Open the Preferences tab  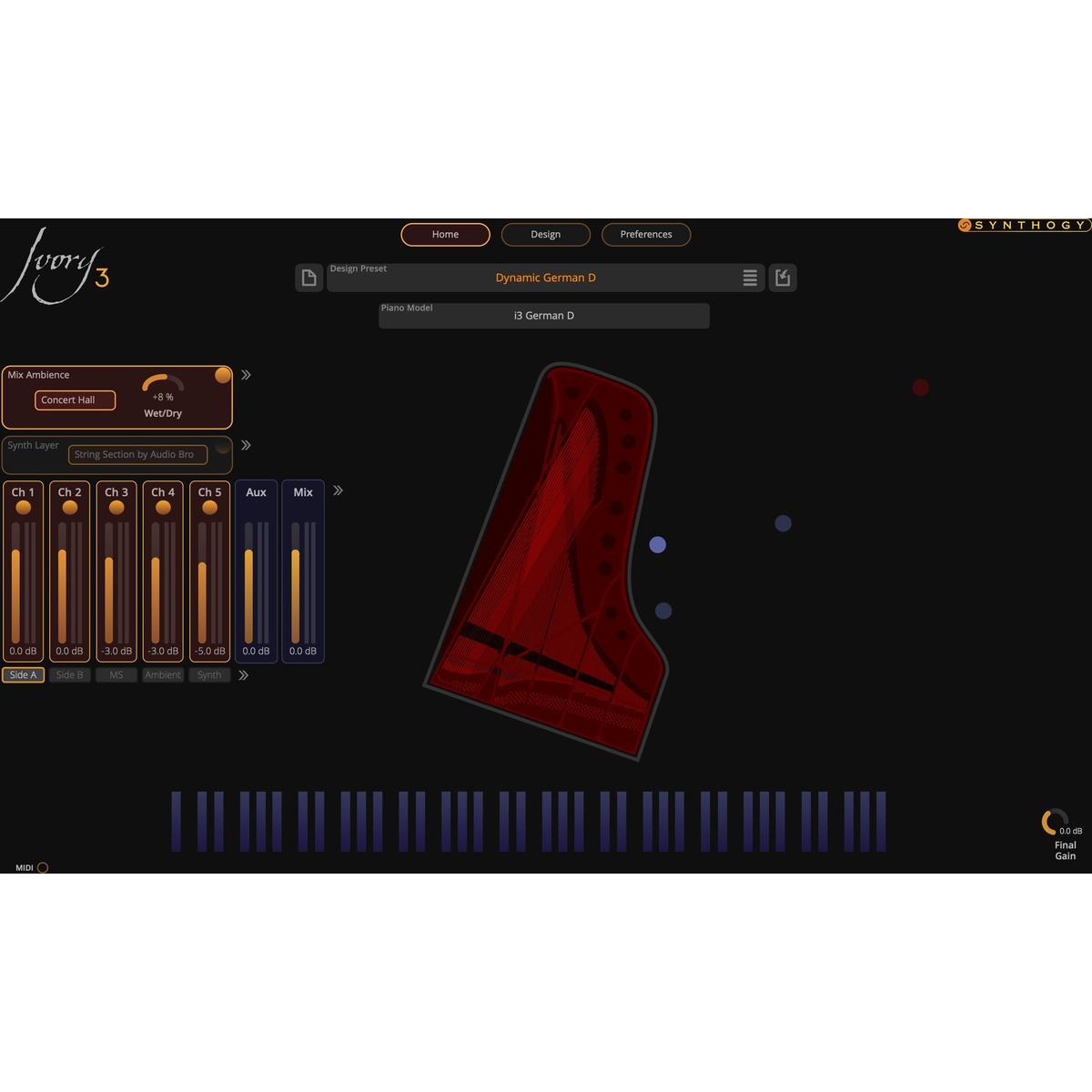pyautogui.click(x=646, y=235)
